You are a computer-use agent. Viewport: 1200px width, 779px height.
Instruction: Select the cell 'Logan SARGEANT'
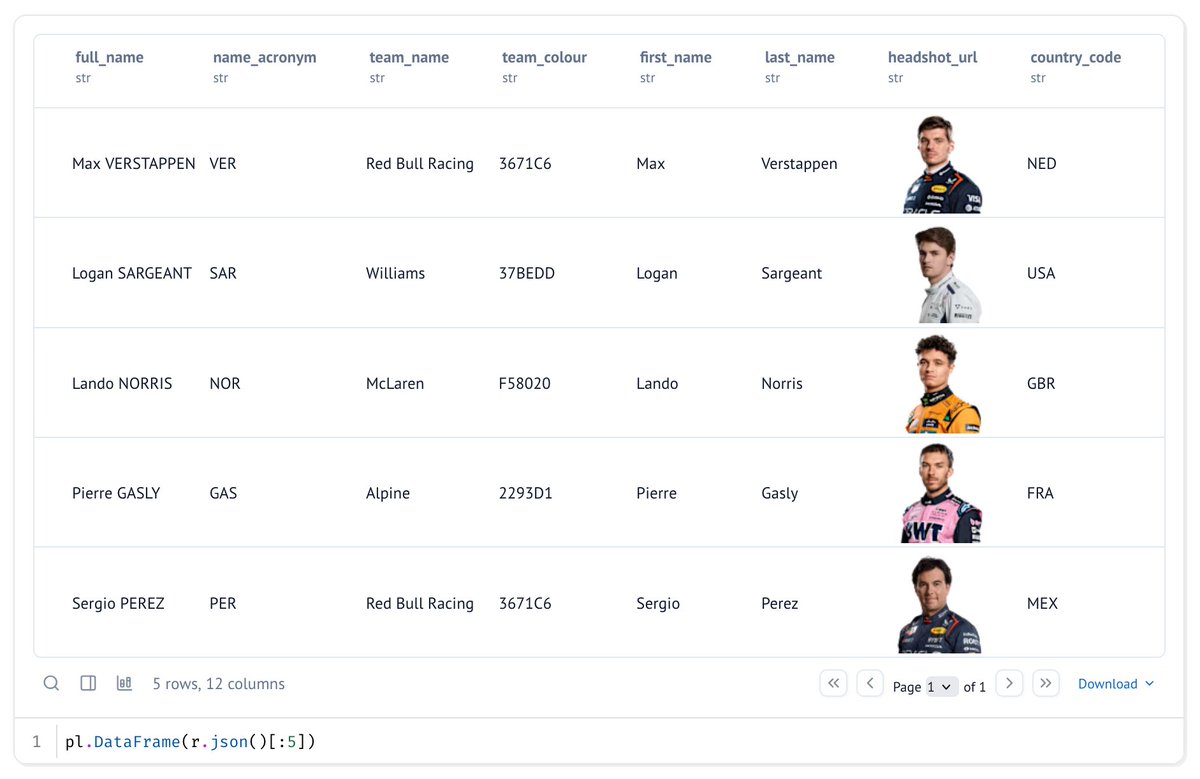point(132,273)
